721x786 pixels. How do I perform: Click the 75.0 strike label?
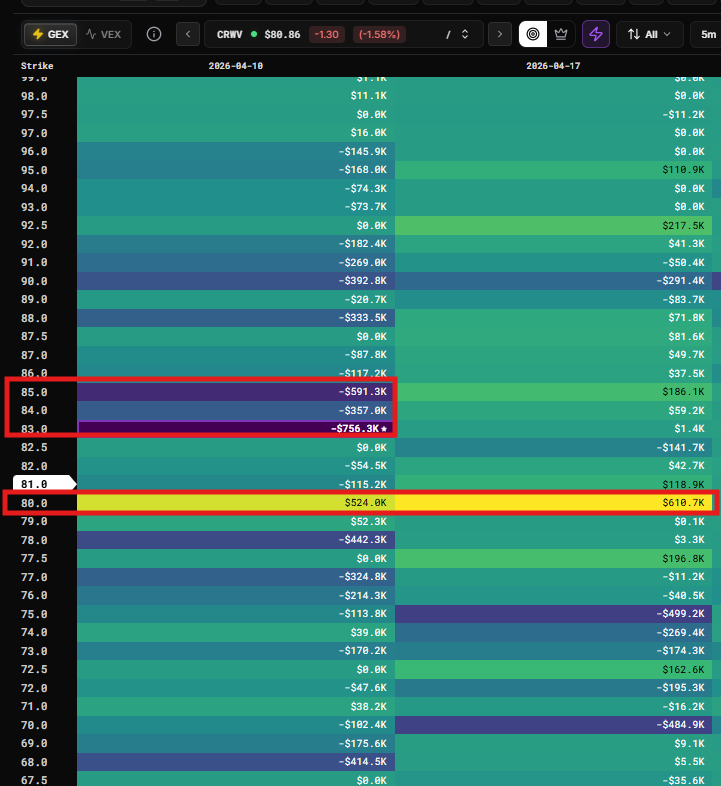coord(34,614)
